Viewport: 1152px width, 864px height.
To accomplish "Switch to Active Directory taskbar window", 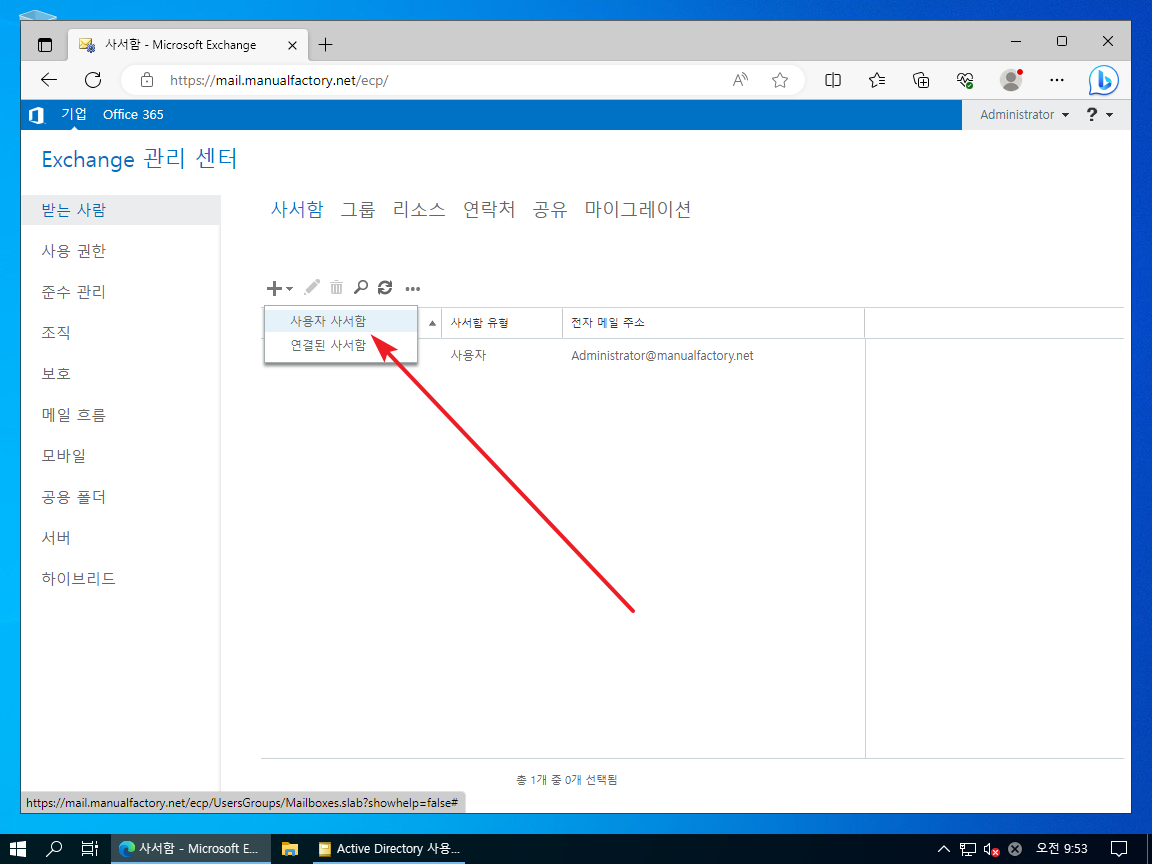I will tap(389, 849).
